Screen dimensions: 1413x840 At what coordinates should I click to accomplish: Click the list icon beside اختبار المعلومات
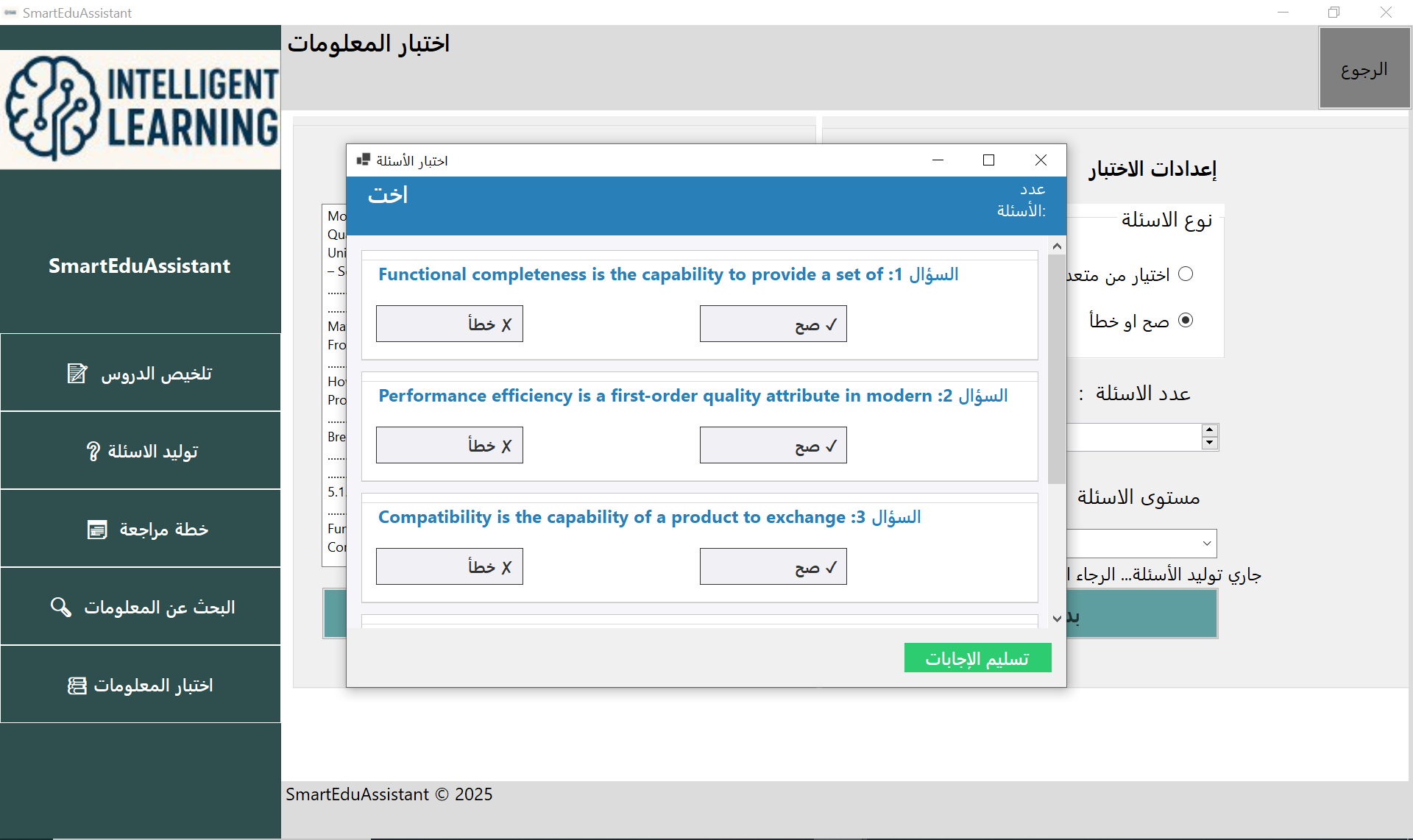[x=77, y=686]
